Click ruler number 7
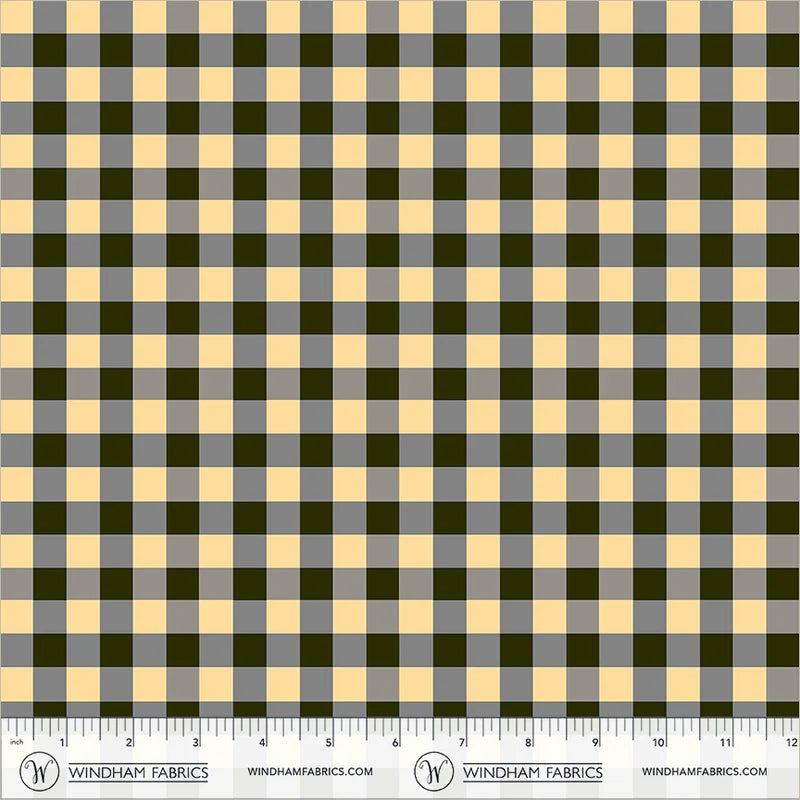Viewport: 800px width, 800px height. tap(462, 742)
